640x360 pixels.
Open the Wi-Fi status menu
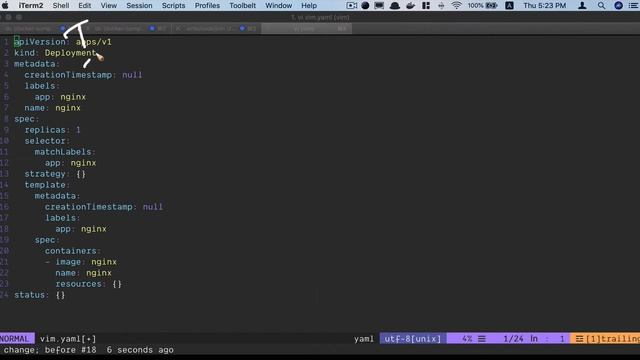click(x=456, y=5)
